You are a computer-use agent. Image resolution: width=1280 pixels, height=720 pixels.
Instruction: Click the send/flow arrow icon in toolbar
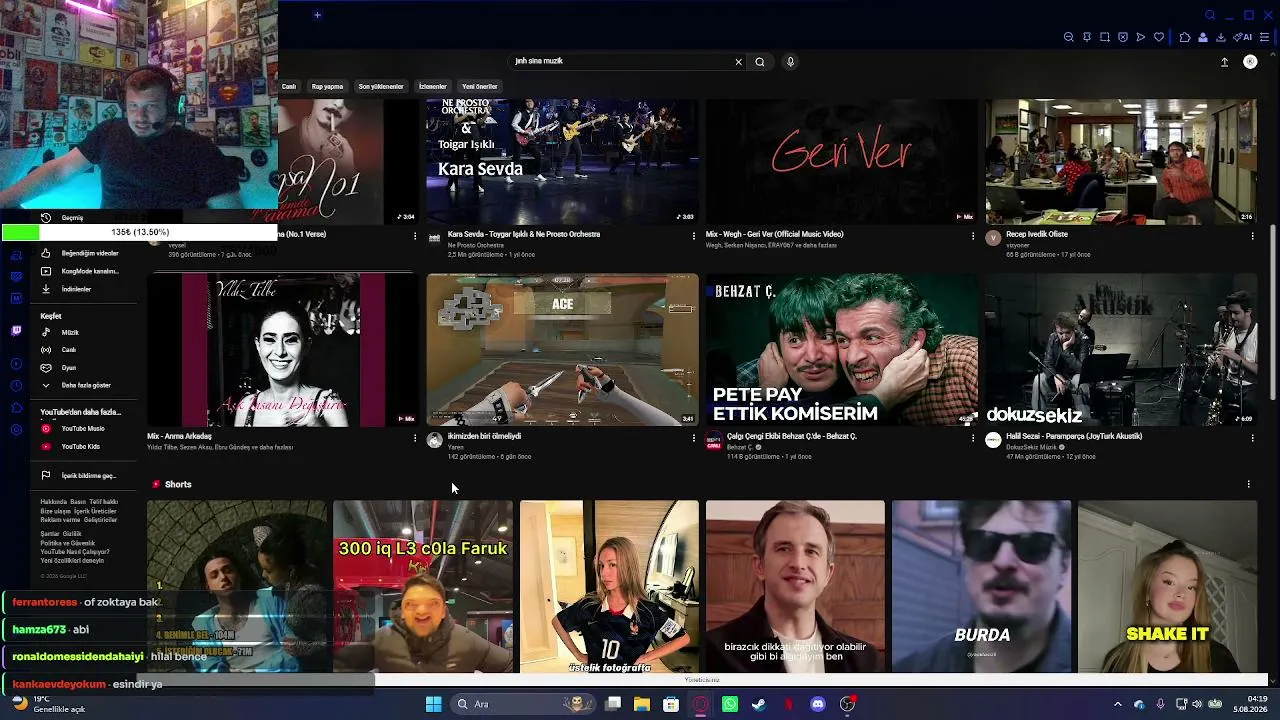(x=1141, y=37)
